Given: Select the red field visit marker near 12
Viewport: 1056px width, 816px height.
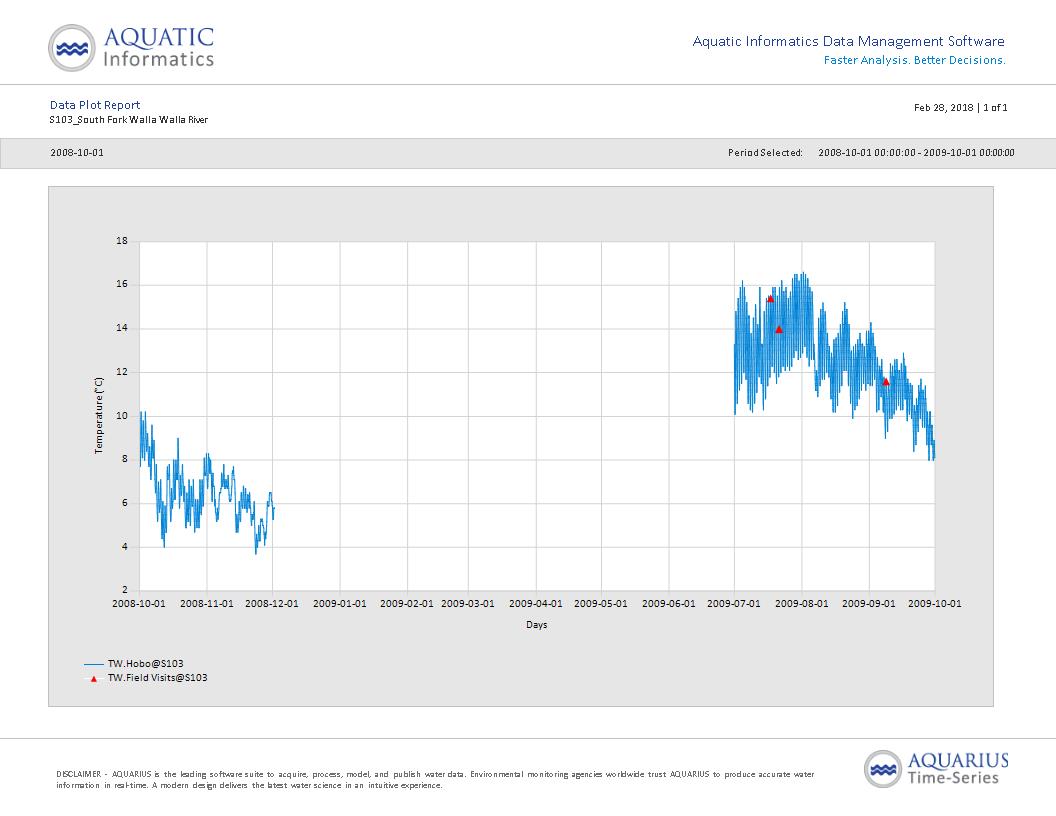Looking at the screenshot, I should (886, 382).
